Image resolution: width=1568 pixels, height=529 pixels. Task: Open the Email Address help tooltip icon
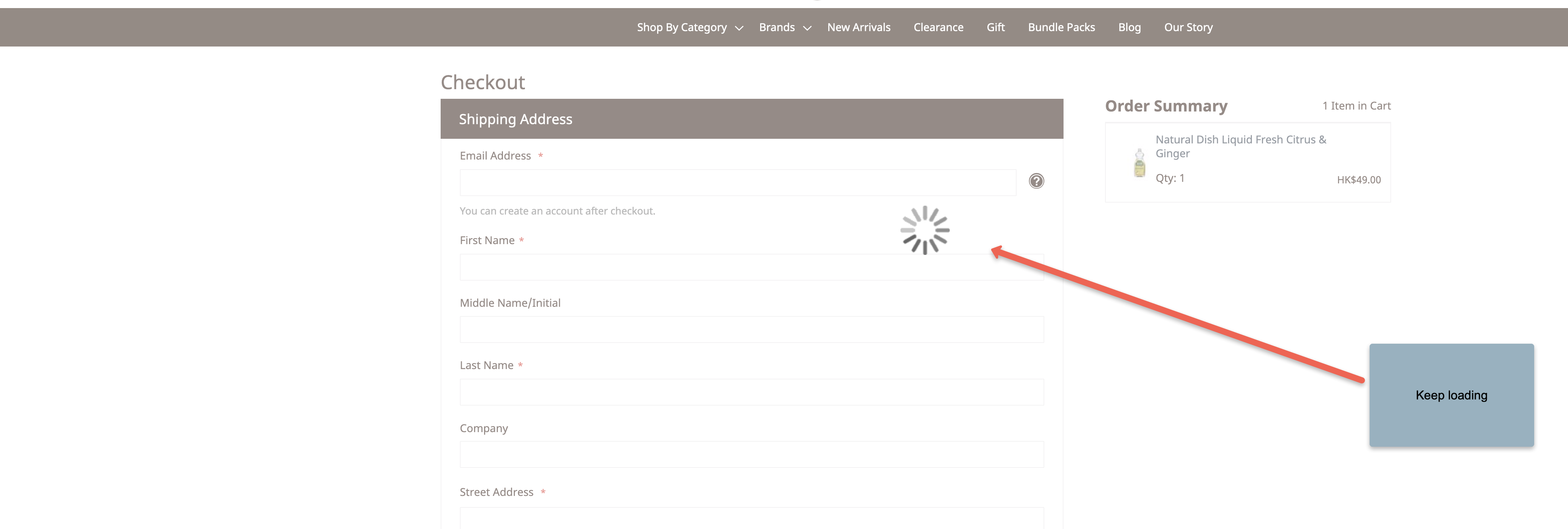click(1037, 181)
